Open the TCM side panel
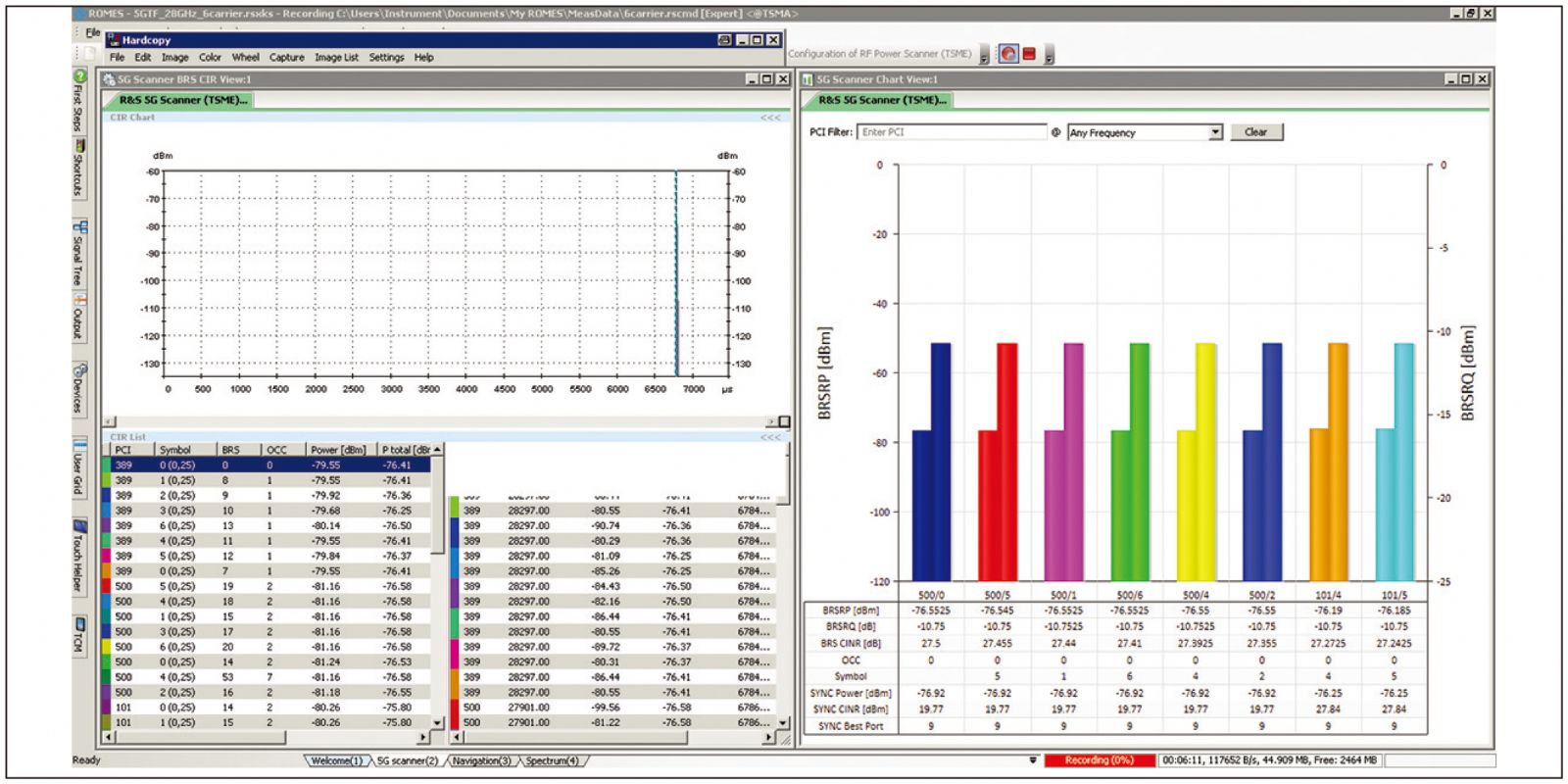 point(79,635)
